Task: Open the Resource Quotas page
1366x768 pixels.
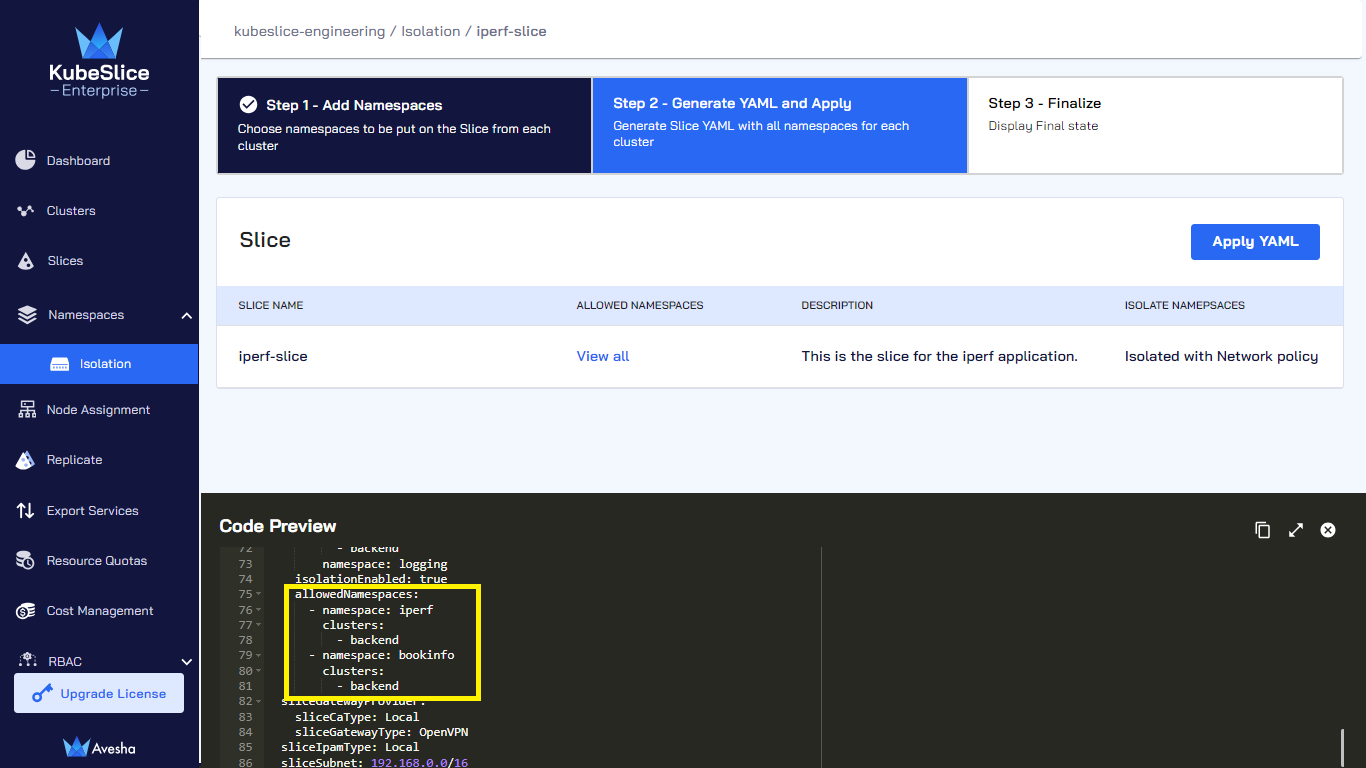Action: coord(99,561)
